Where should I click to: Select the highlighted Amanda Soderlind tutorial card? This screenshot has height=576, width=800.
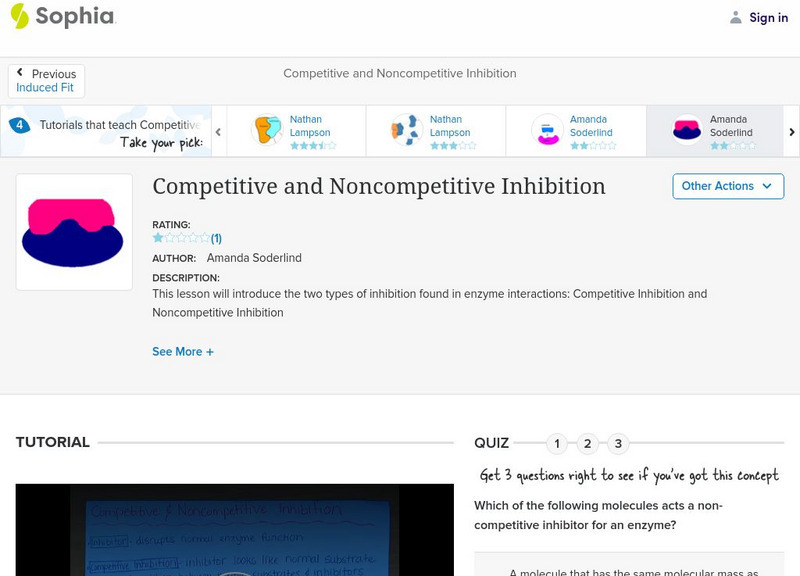click(715, 131)
